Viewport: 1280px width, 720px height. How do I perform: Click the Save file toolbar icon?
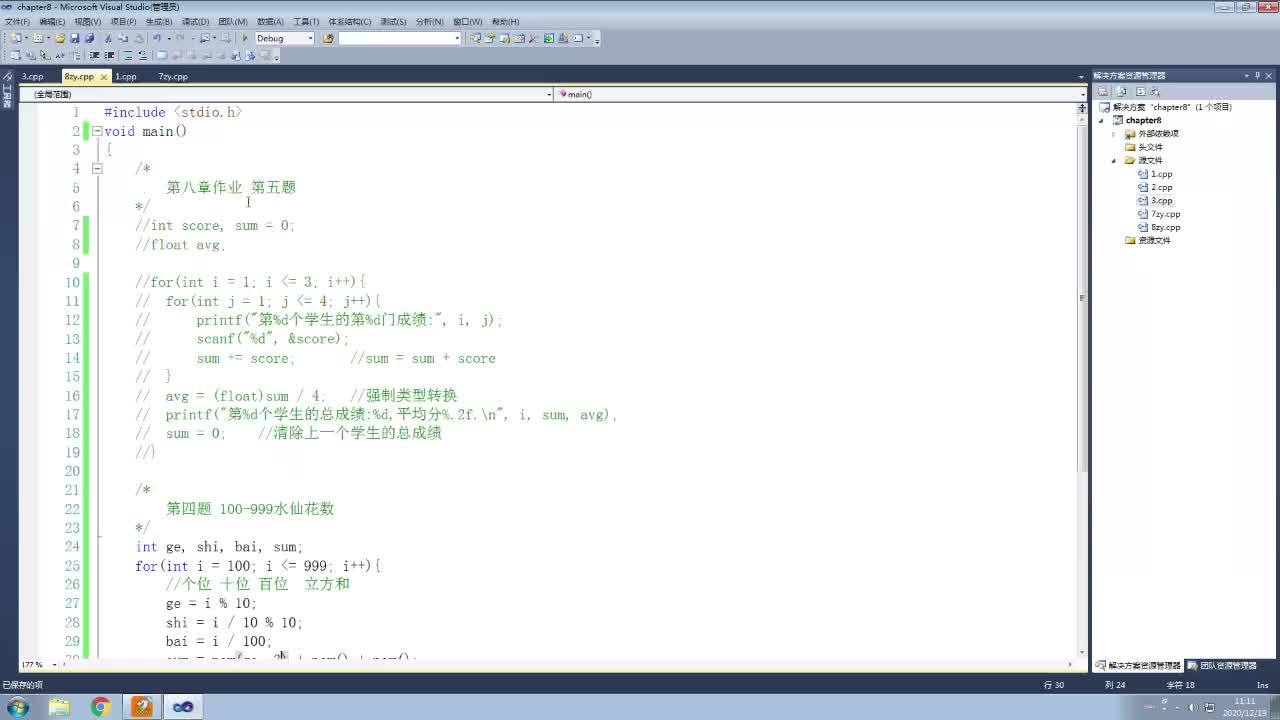pyautogui.click(x=74, y=38)
